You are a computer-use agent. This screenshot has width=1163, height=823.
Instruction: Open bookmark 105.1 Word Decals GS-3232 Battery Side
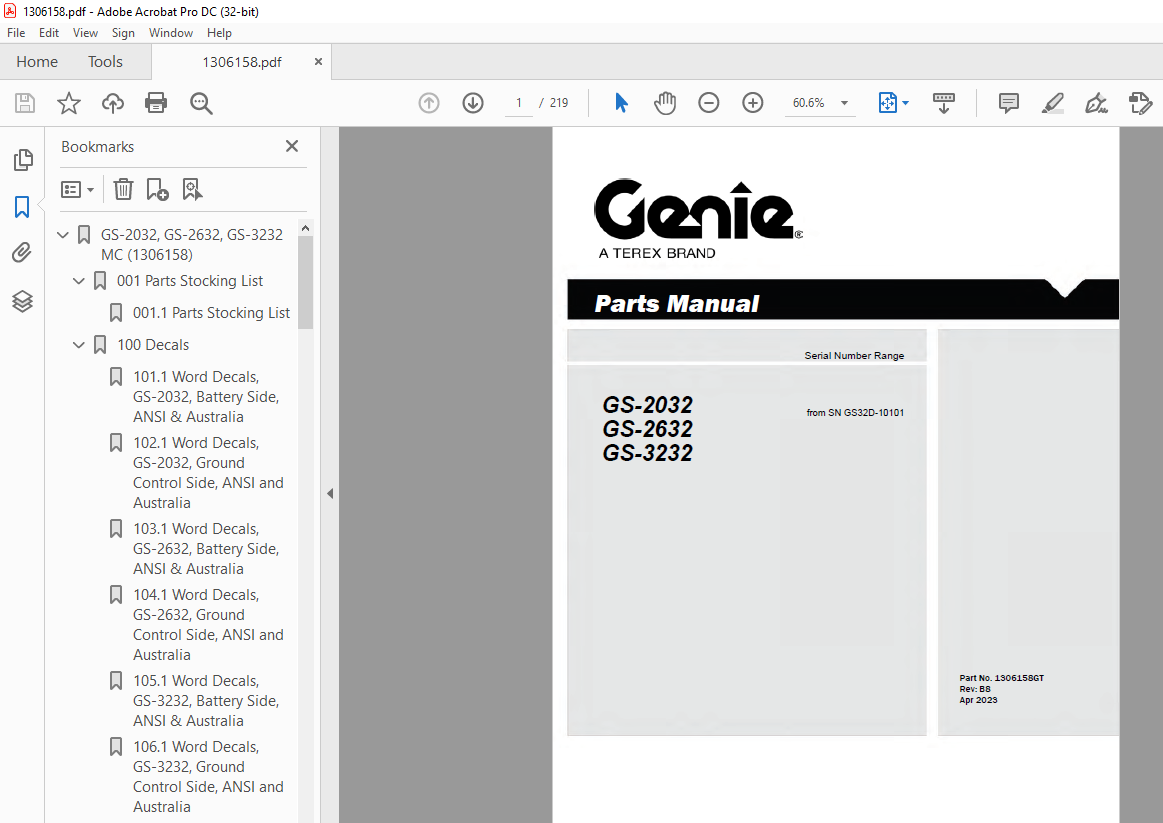click(x=206, y=701)
